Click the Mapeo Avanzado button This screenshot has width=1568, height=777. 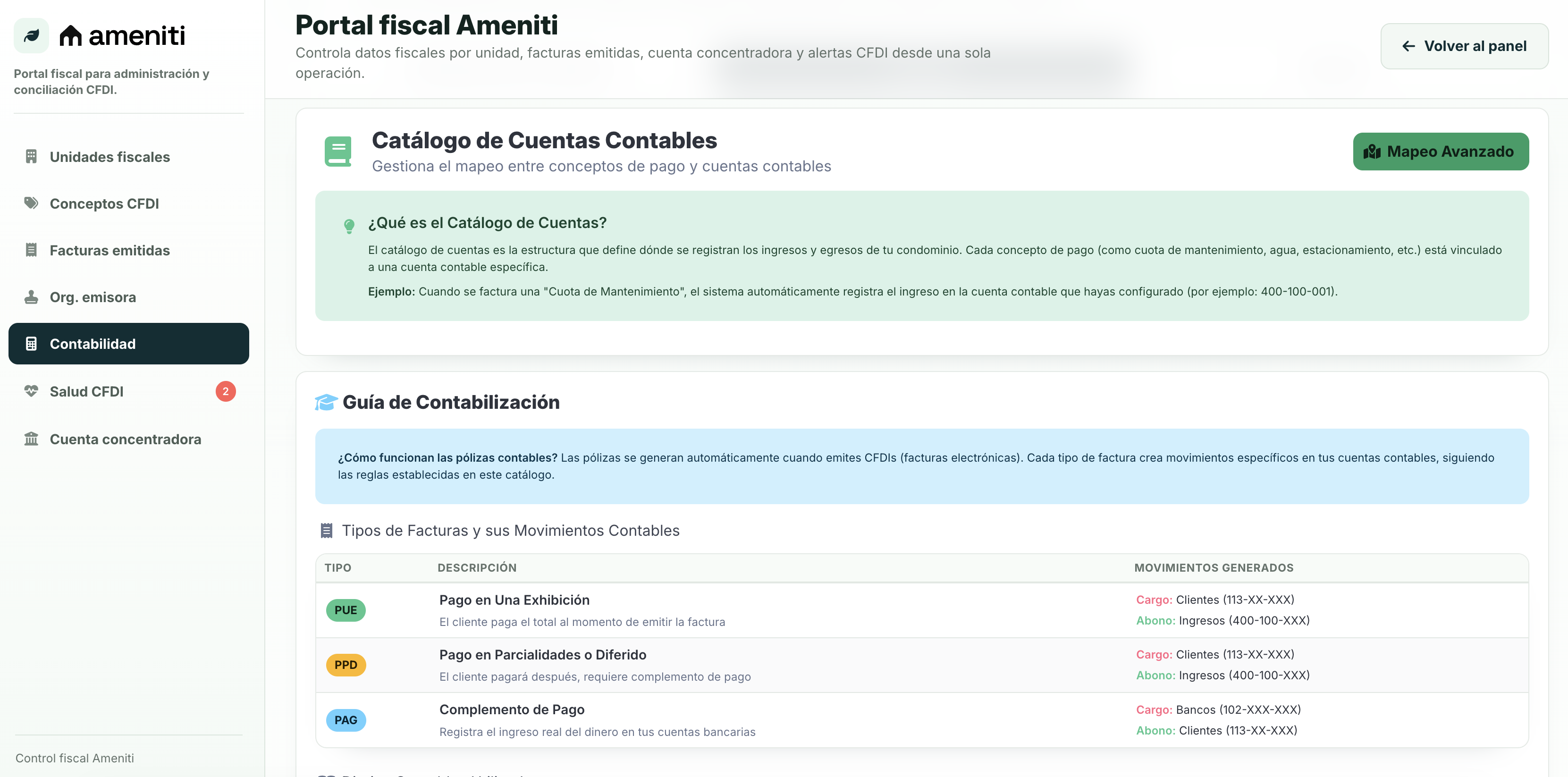click(1440, 152)
